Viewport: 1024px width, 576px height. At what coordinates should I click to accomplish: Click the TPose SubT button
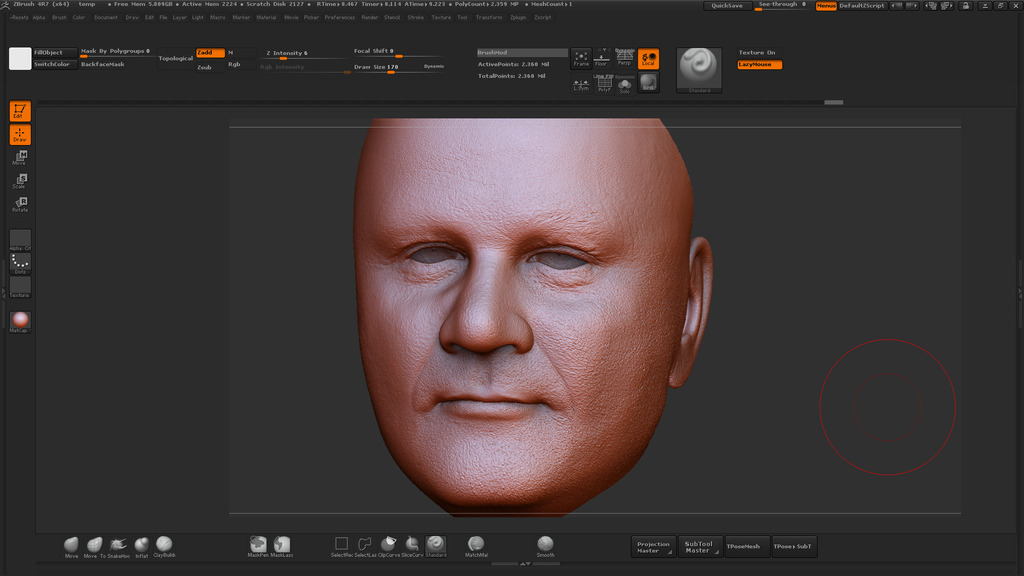point(793,547)
